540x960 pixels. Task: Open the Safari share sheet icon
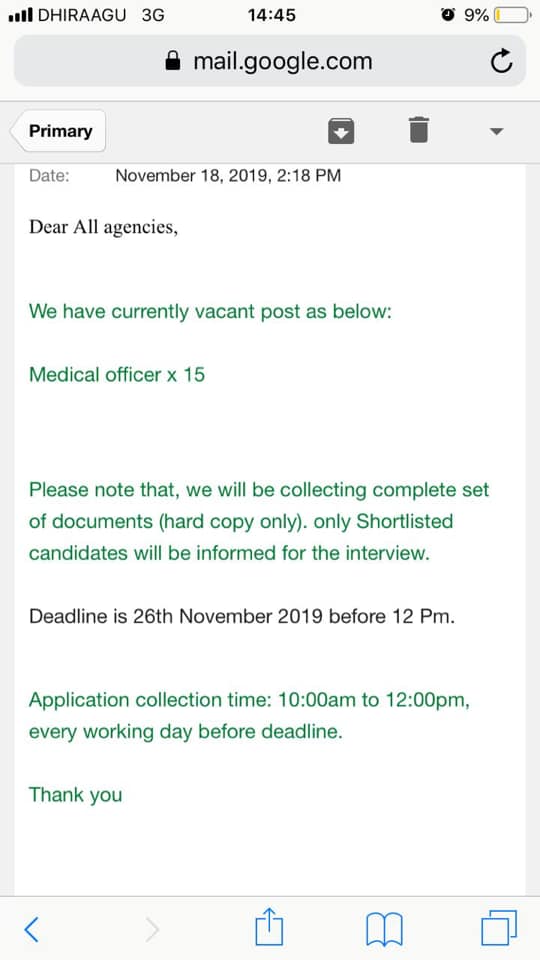(269, 927)
